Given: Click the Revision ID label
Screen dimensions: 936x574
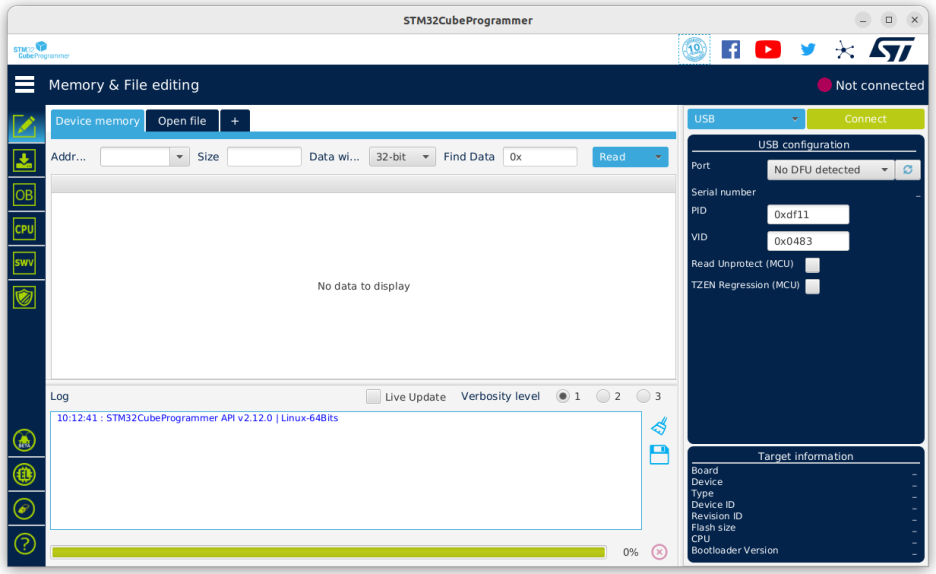Looking at the screenshot, I should [717, 516].
